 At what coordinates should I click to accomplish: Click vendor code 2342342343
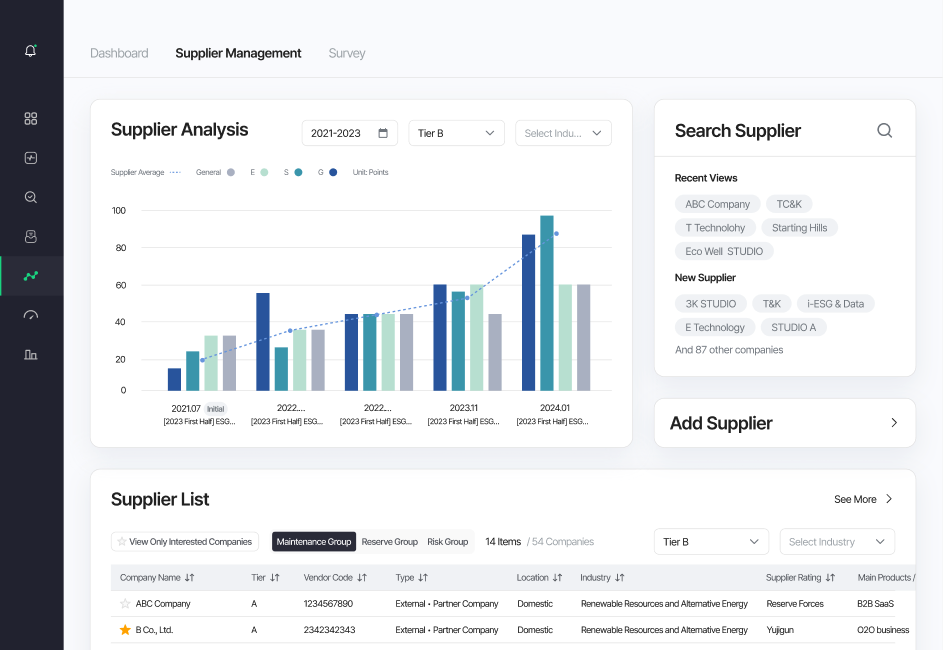330,630
